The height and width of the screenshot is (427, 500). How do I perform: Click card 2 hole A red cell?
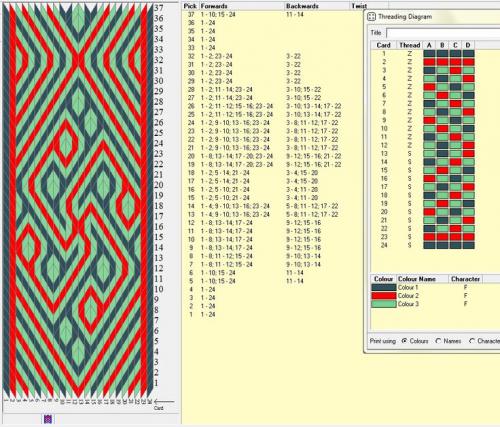(x=430, y=62)
